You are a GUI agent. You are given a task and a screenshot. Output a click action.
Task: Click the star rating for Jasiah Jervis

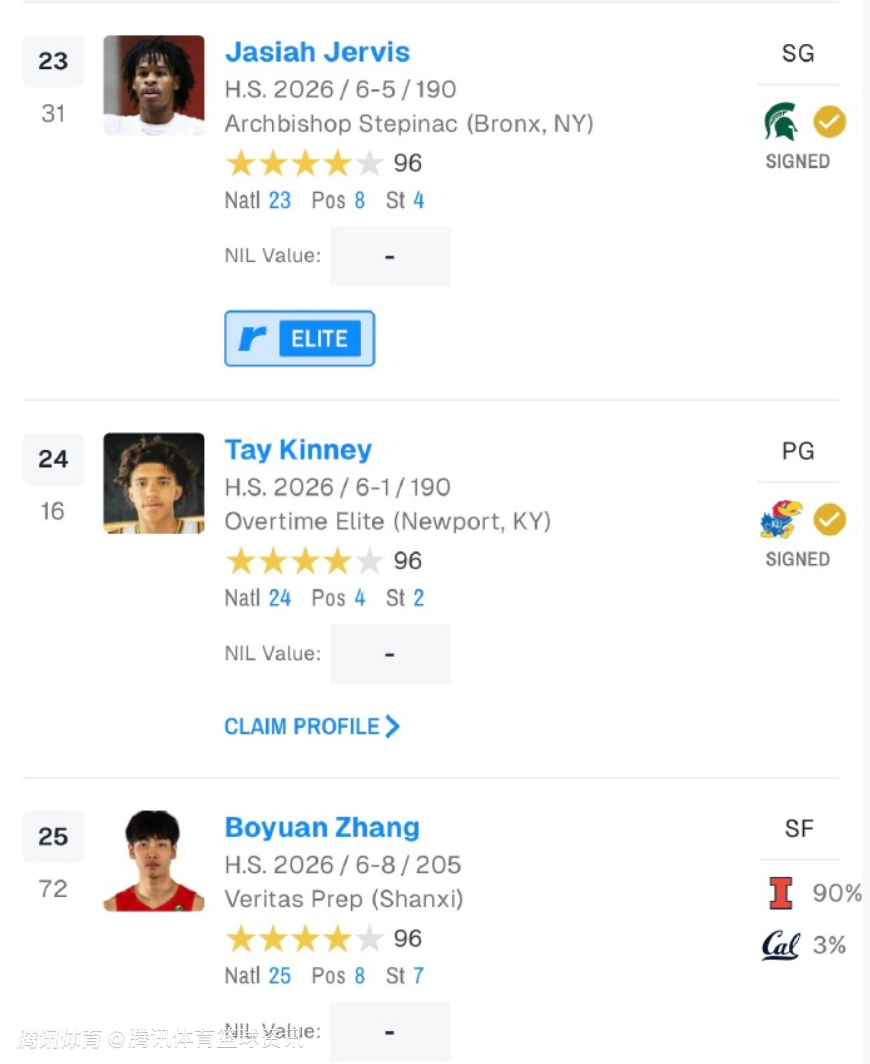point(304,163)
